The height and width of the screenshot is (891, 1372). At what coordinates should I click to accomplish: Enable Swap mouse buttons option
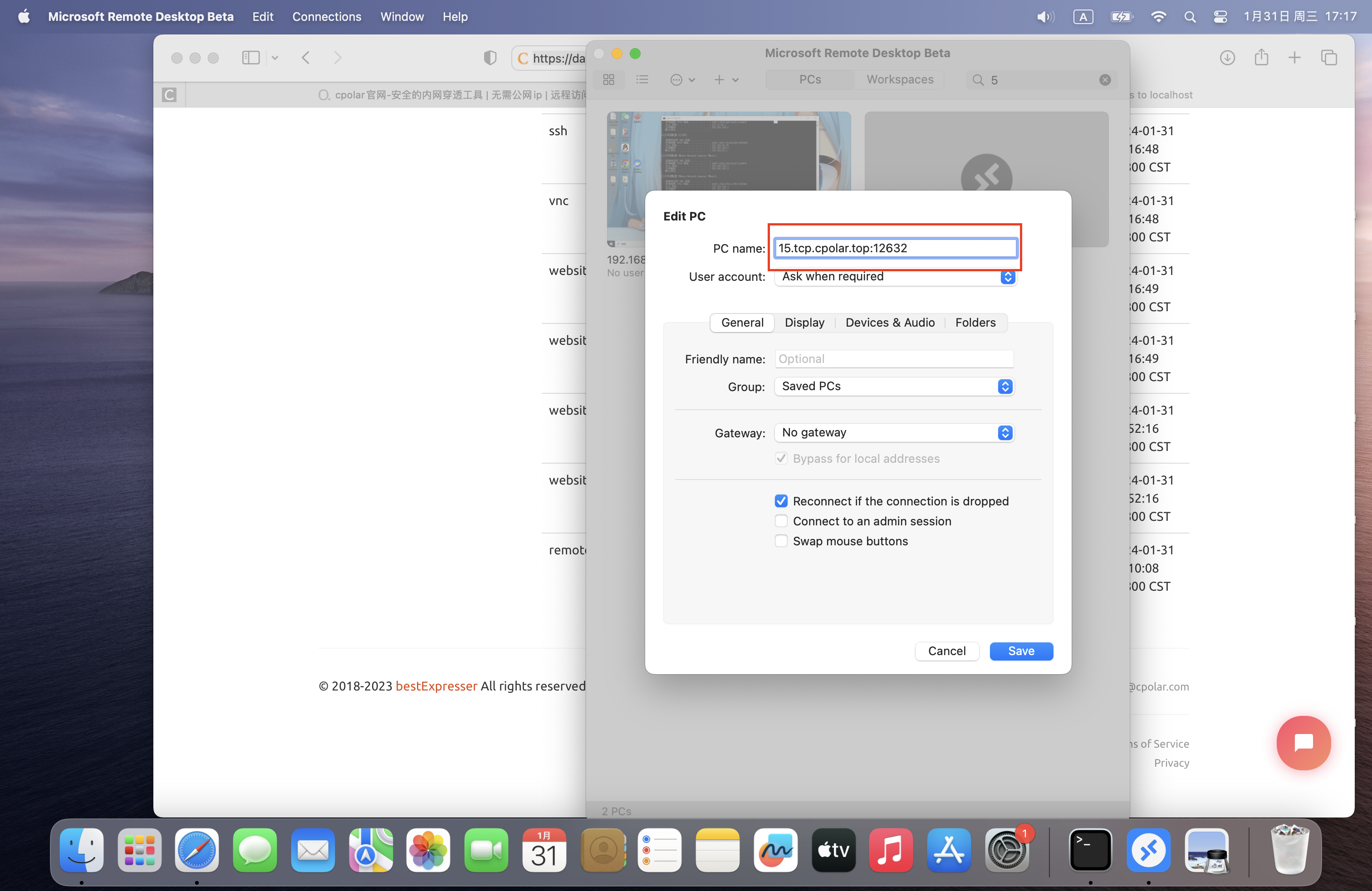780,541
